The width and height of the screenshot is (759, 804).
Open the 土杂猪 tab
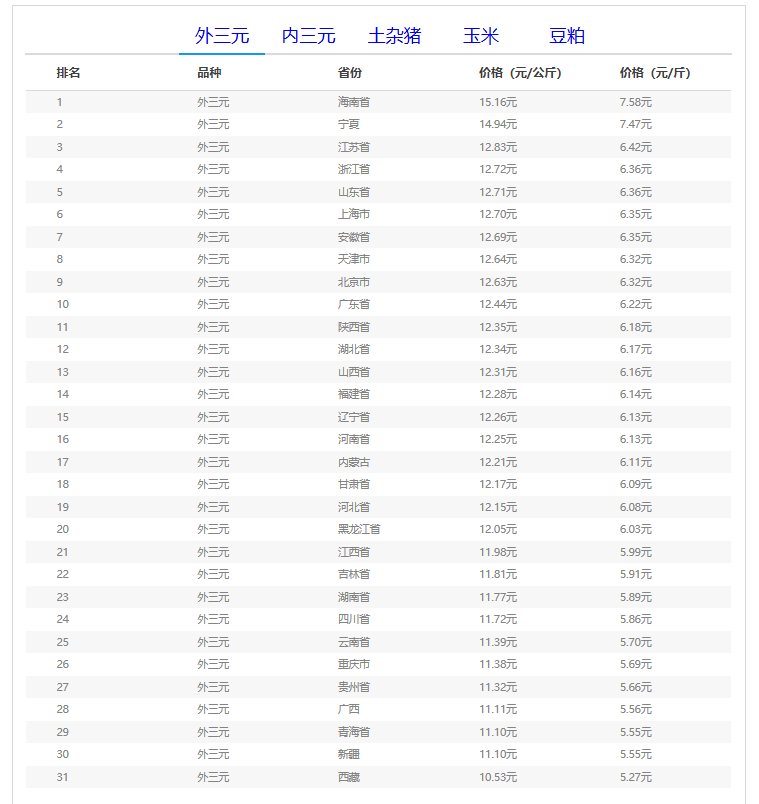coord(394,36)
